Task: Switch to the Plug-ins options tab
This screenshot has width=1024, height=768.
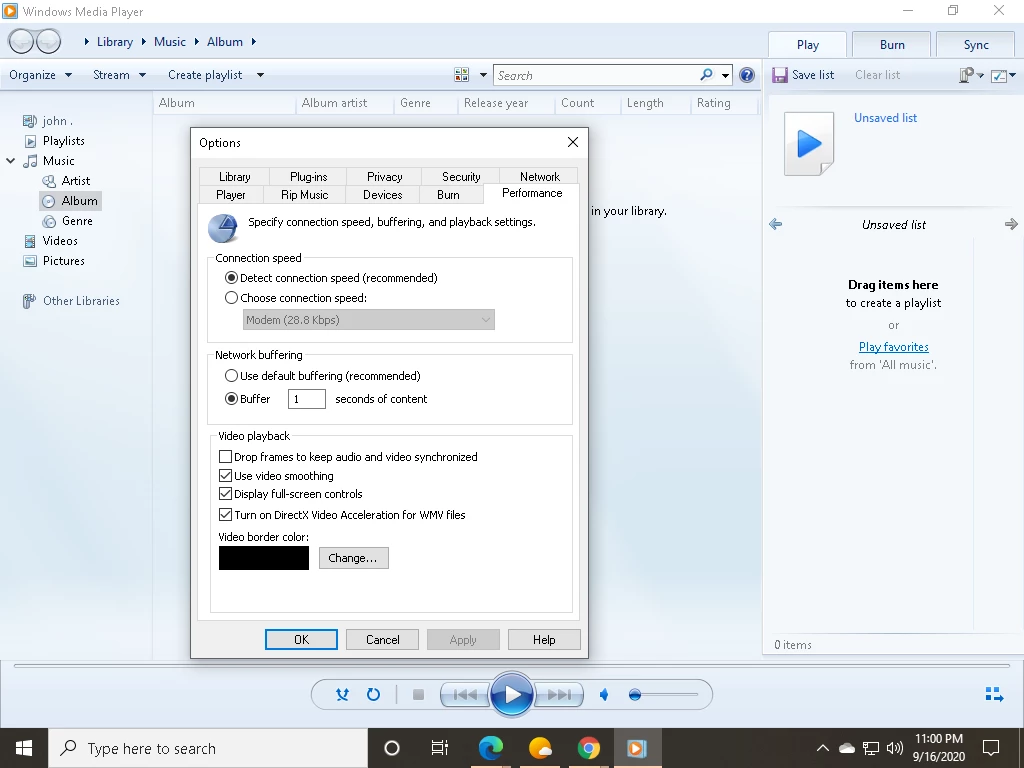Action: click(x=308, y=177)
